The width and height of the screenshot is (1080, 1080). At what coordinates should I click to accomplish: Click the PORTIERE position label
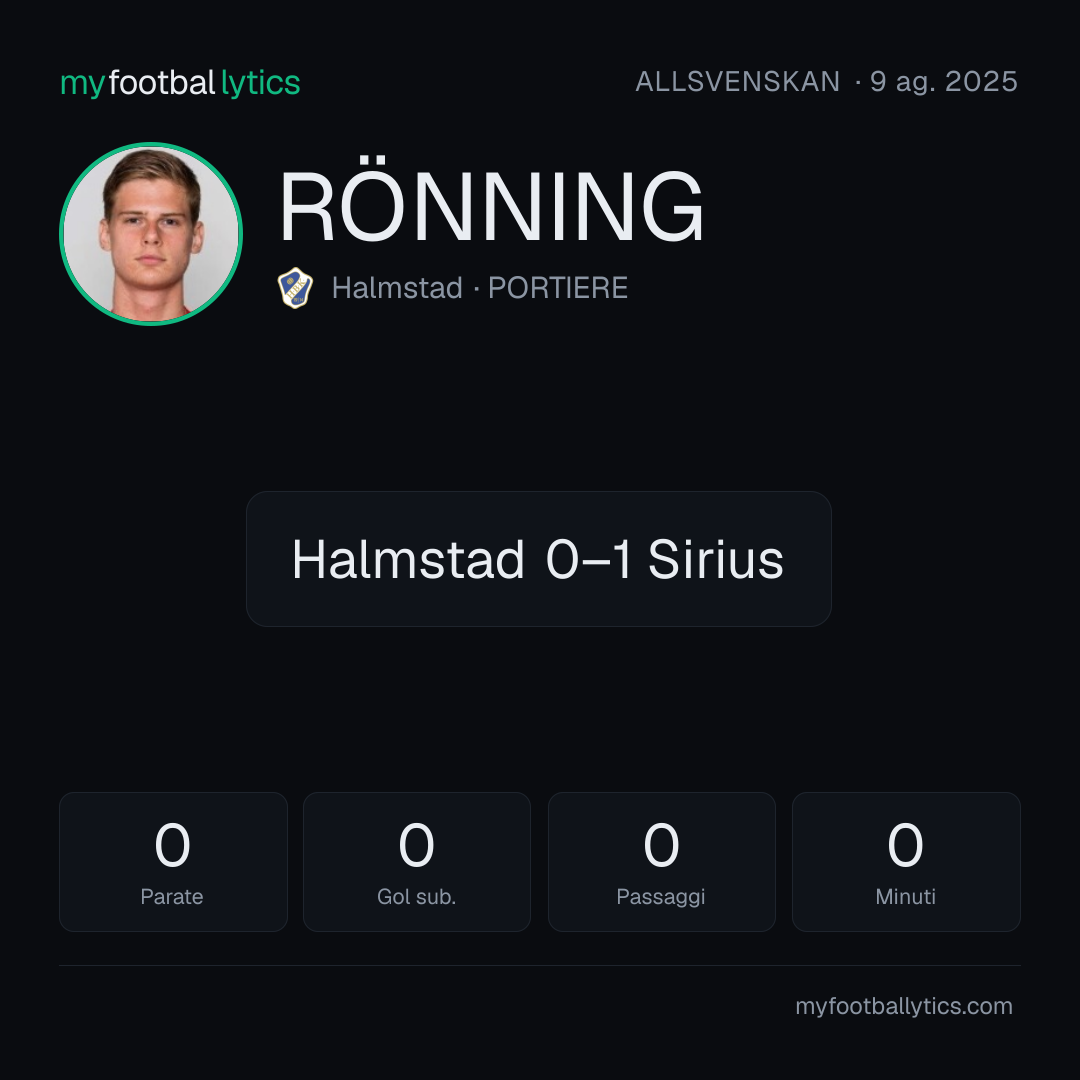558,288
